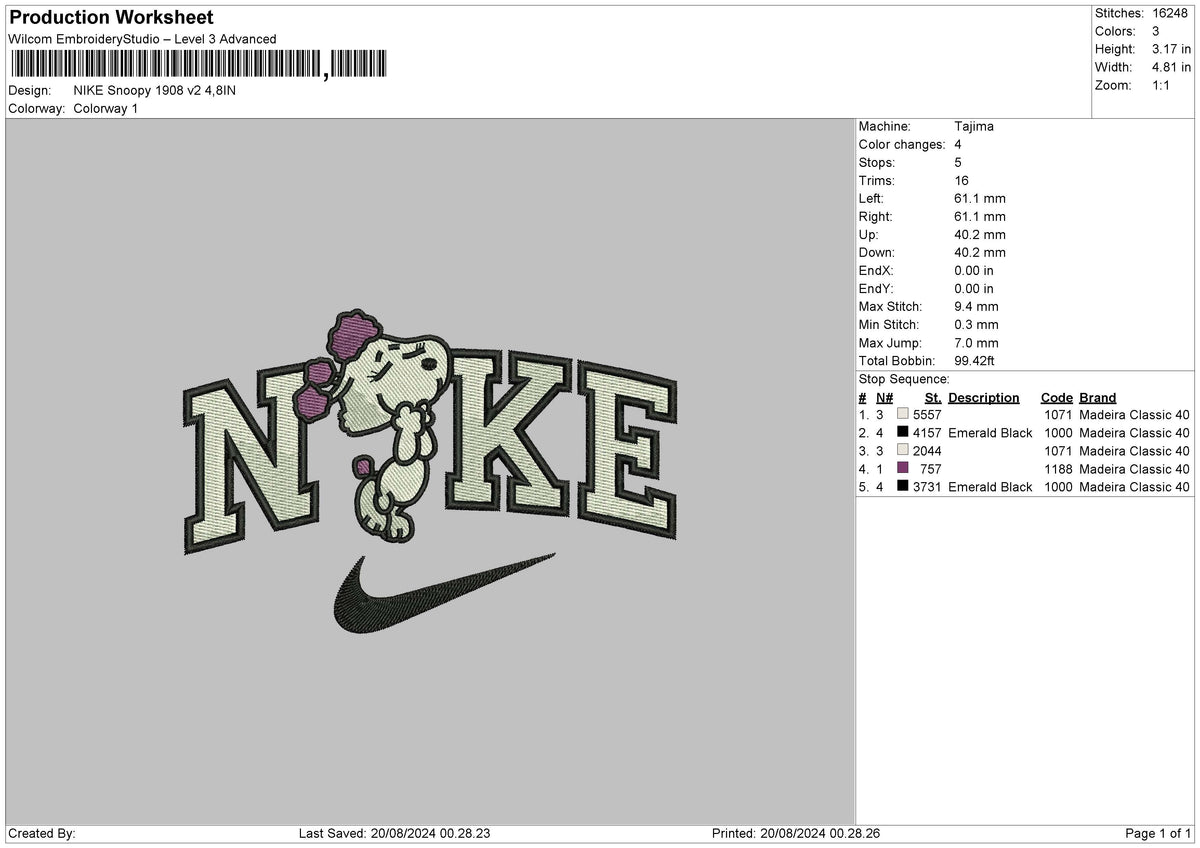
Task: Click the swatch next to thread 2044
Action: (903, 451)
